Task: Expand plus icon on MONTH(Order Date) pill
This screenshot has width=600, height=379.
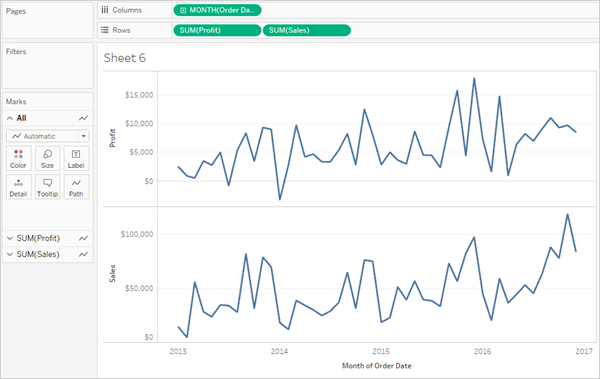Action: [183, 10]
